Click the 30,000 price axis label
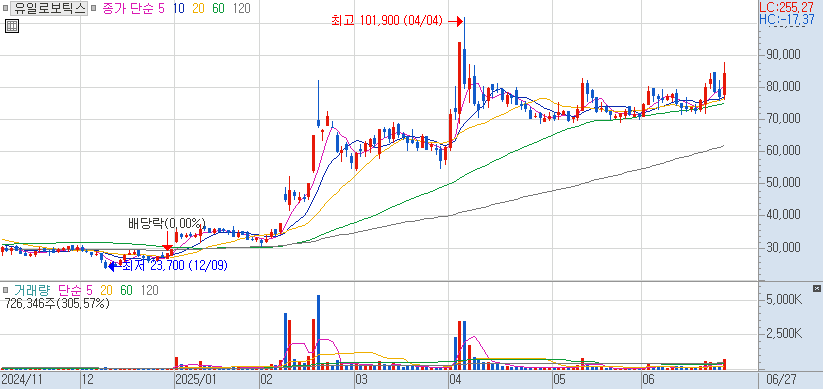823x389 pixels. pos(783,247)
